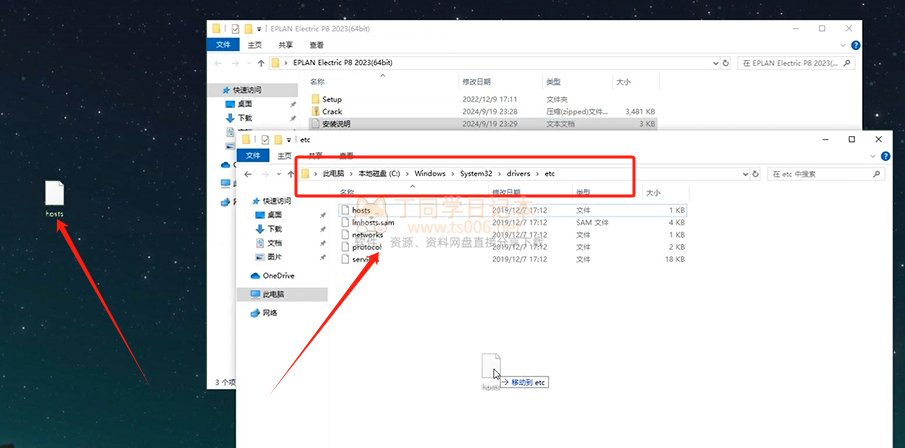
Task: Expand ribbon in etc window
Action: 874,156
